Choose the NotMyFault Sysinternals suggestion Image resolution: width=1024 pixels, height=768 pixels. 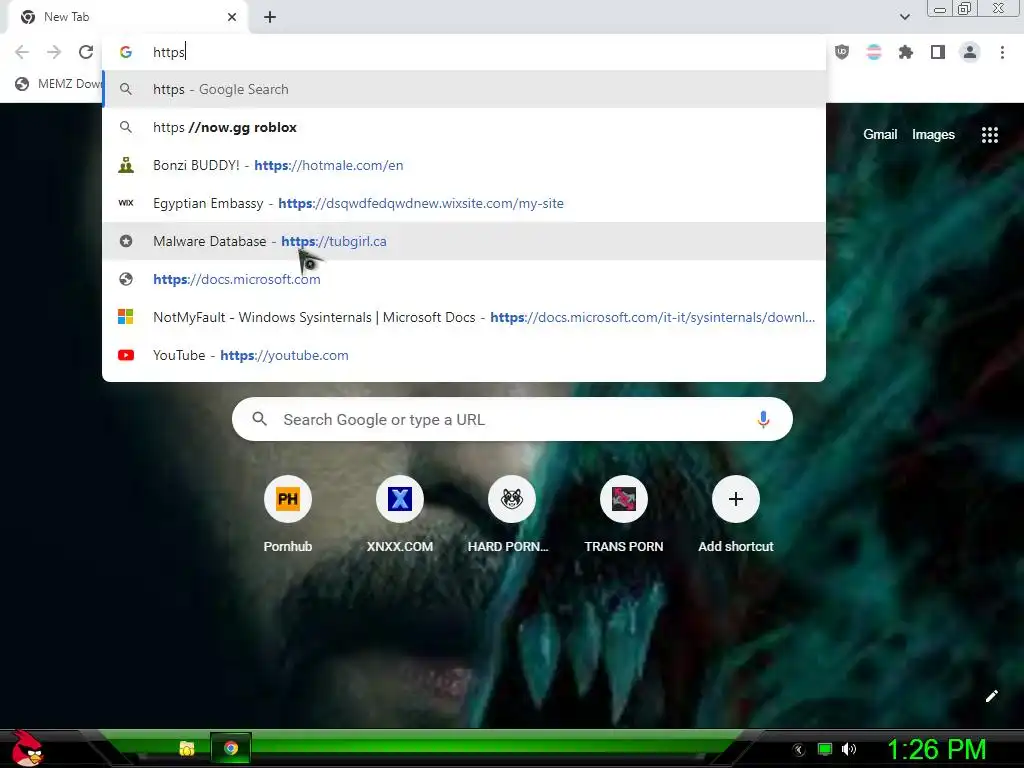[x=464, y=317]
